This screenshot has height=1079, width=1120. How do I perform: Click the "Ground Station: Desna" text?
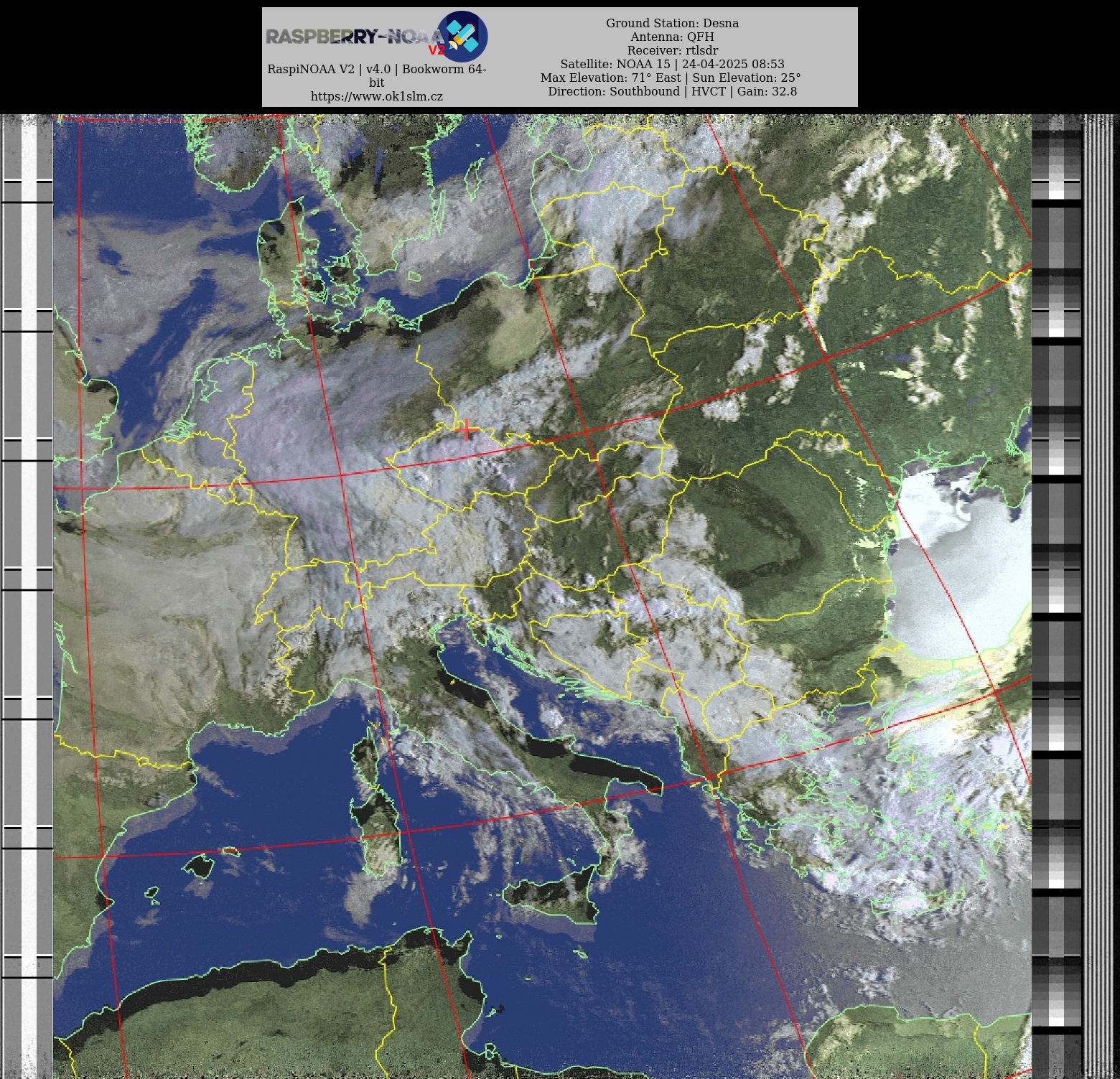pos(672,23)
